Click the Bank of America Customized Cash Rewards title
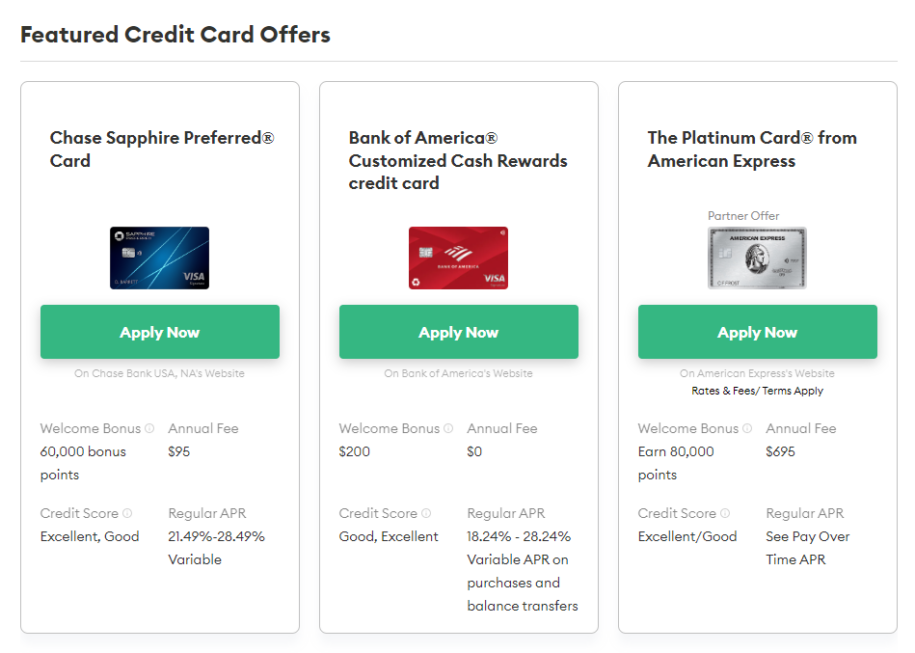This screenshot has height=653, width=915. coord(457,160)
